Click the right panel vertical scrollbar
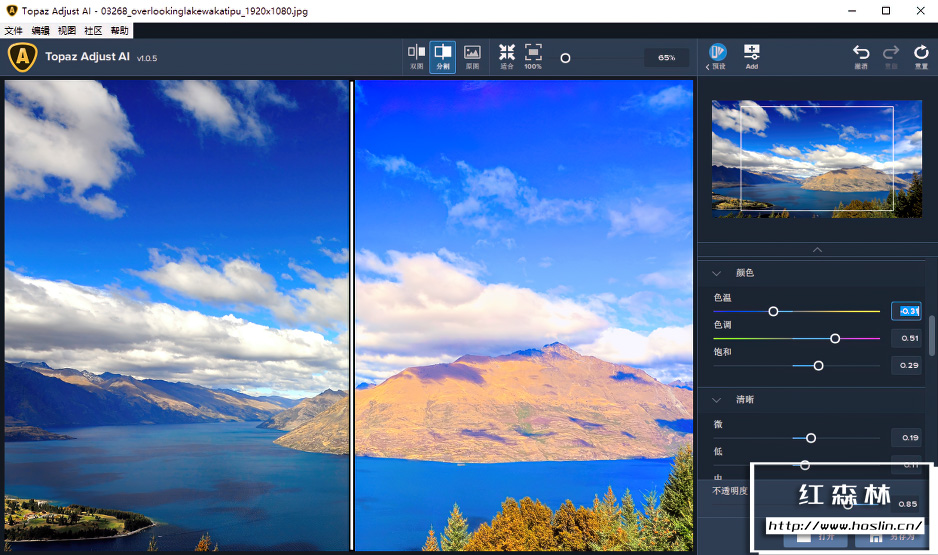The image size is (938, 555). pyautogui.click(x=931, y=336)
